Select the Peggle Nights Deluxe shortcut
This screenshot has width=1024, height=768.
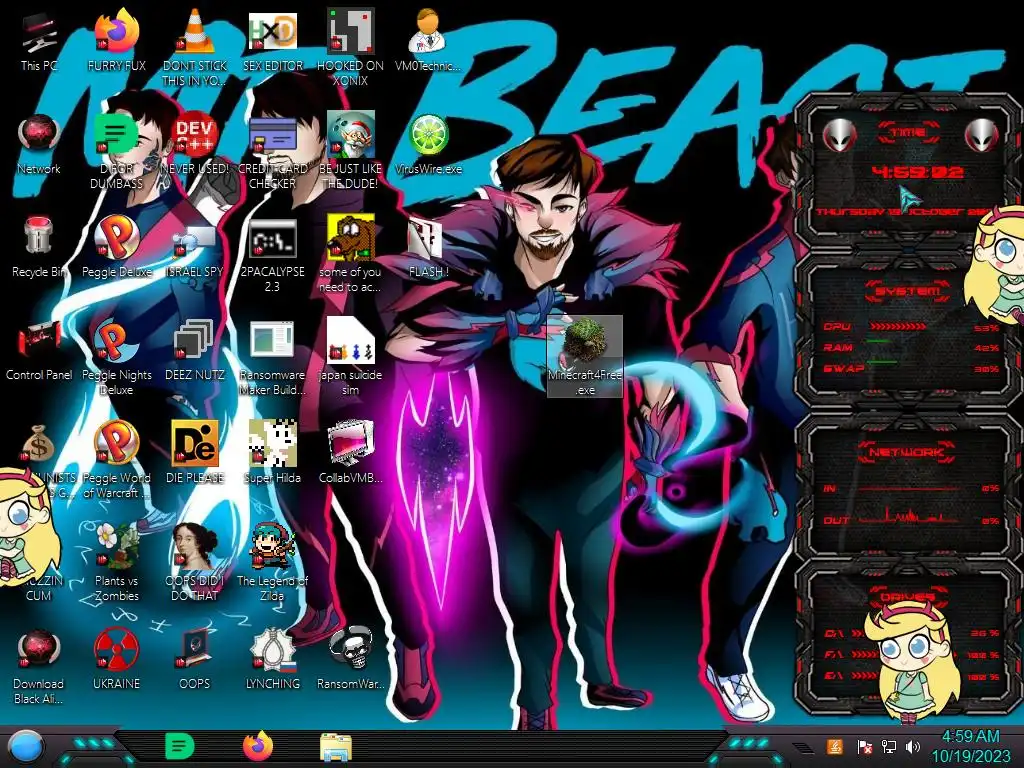pyautogui.click(x=116, y=358)
